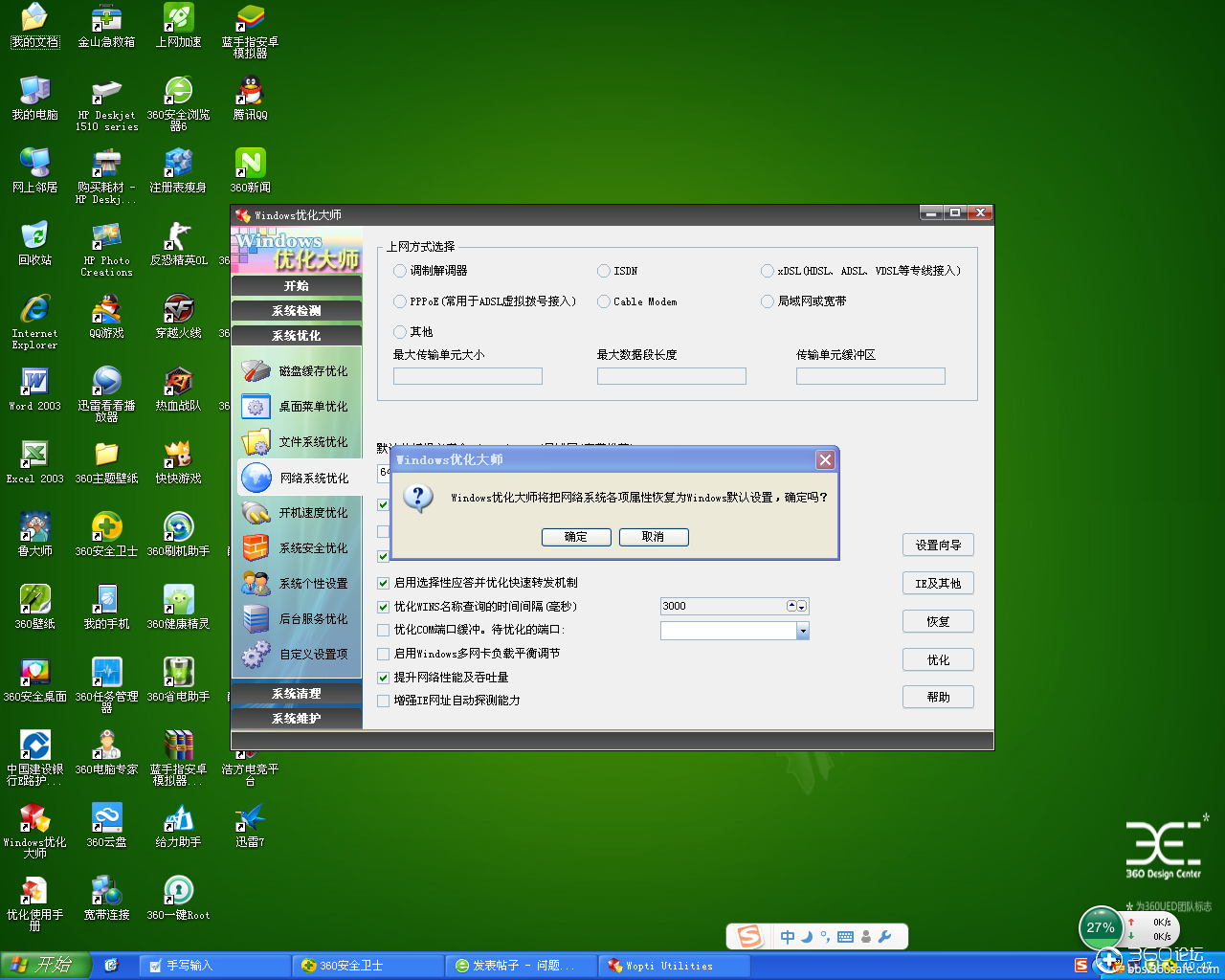Select 局域网或宽带 radio option
The height and width of the screenshot is (980, 1225).
click(x=768, y=301)
